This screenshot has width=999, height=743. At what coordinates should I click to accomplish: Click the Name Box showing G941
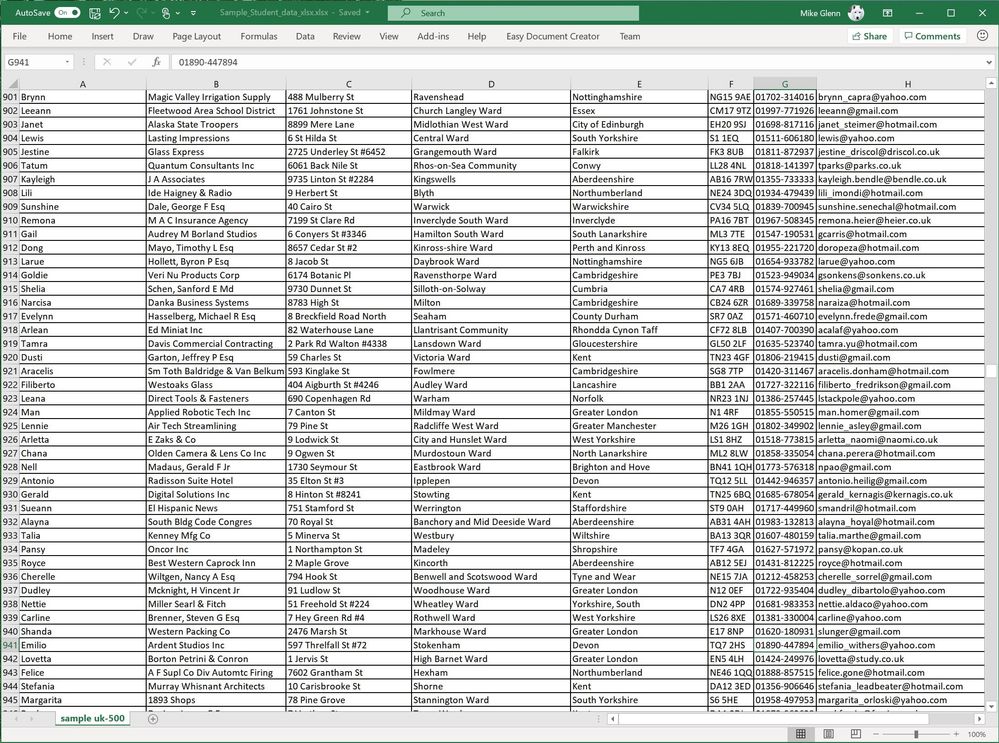[33, 62]
